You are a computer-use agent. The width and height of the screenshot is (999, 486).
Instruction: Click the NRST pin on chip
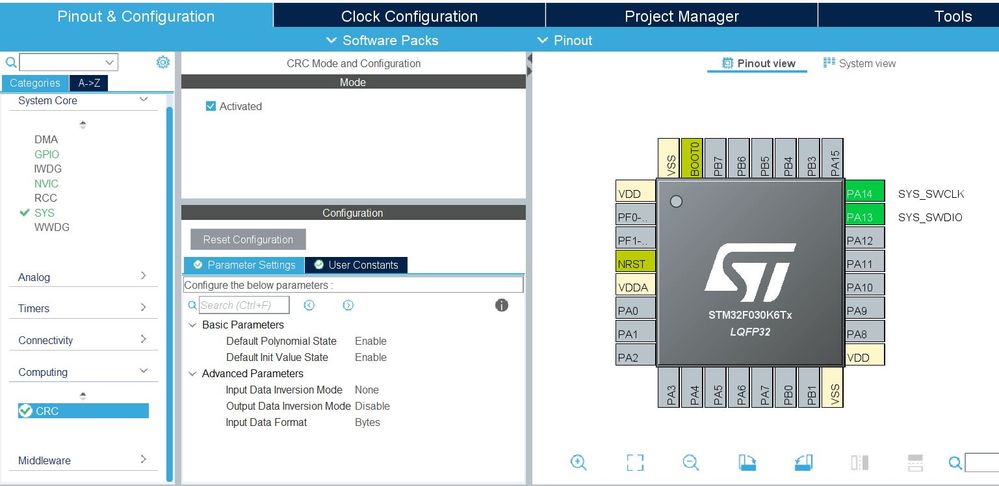click(635, 263)
